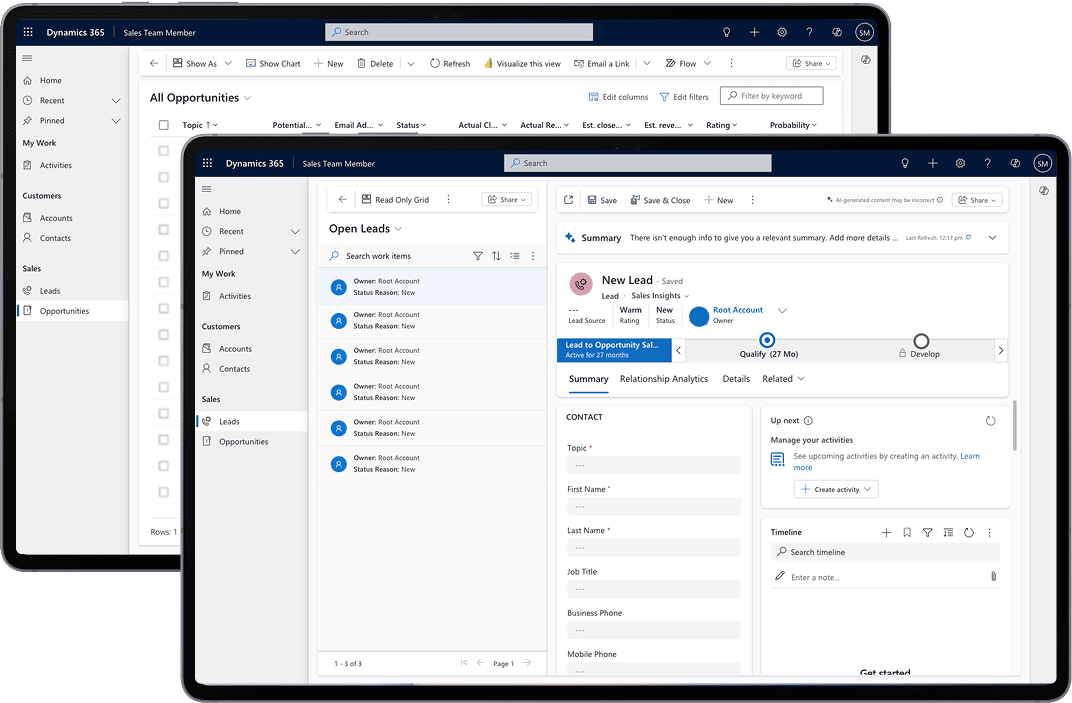Click the sort icon in the Open Leads panel
This screenshot has height=703, width=1072.
(x=496, y=255)
